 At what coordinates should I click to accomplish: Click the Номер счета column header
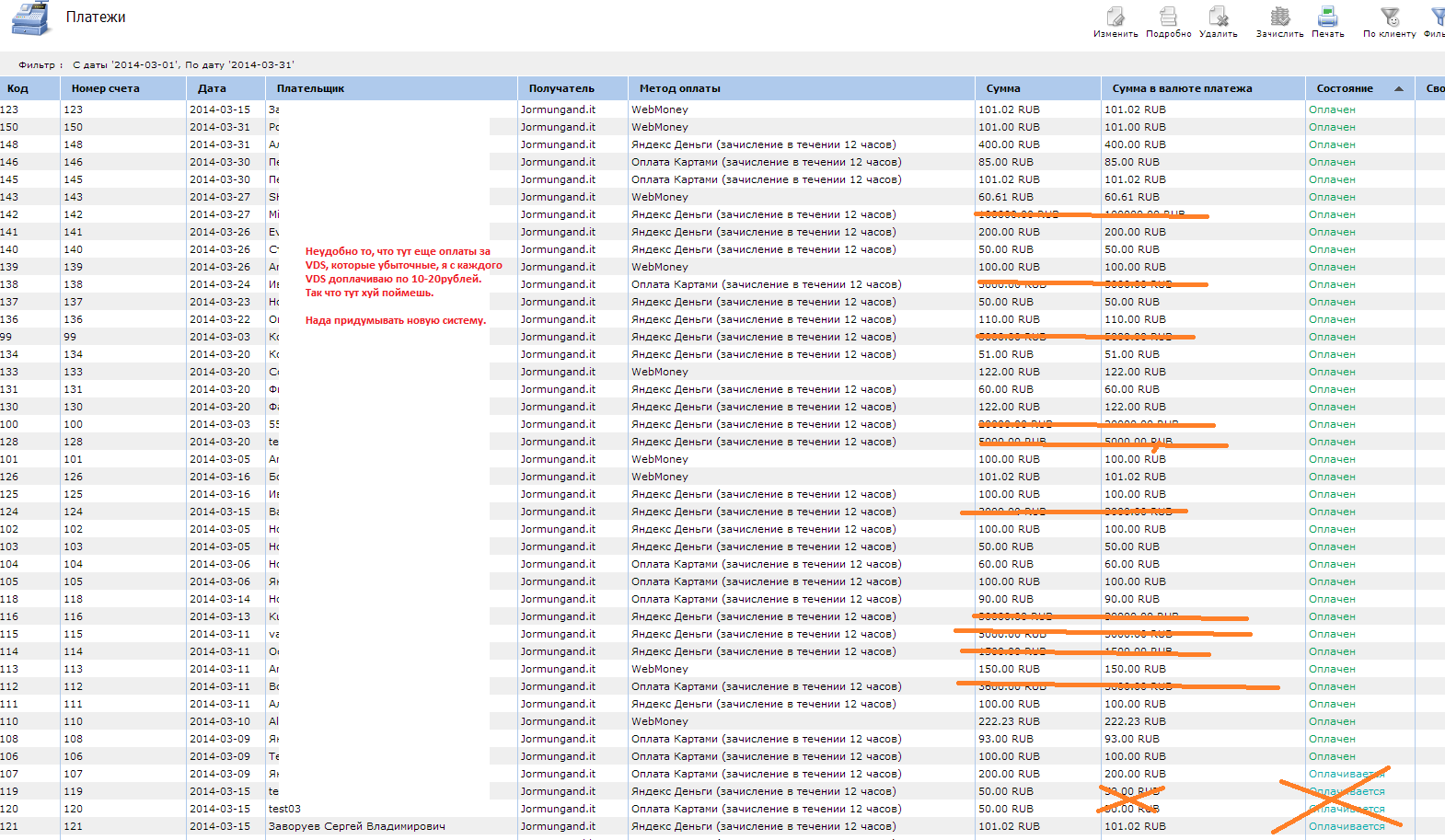[x=106, y=89]
